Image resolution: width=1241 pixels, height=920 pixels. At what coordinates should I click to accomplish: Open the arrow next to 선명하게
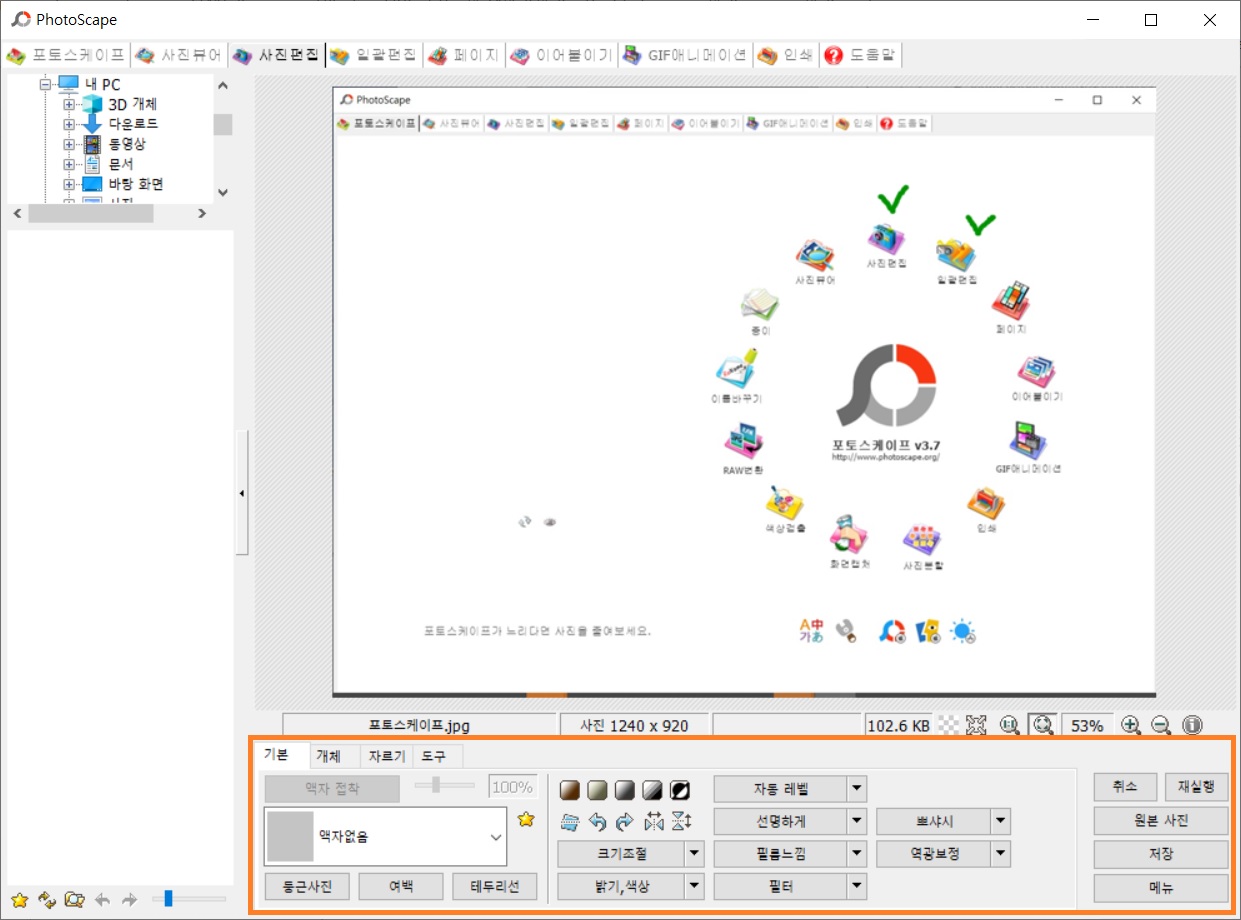856,822
